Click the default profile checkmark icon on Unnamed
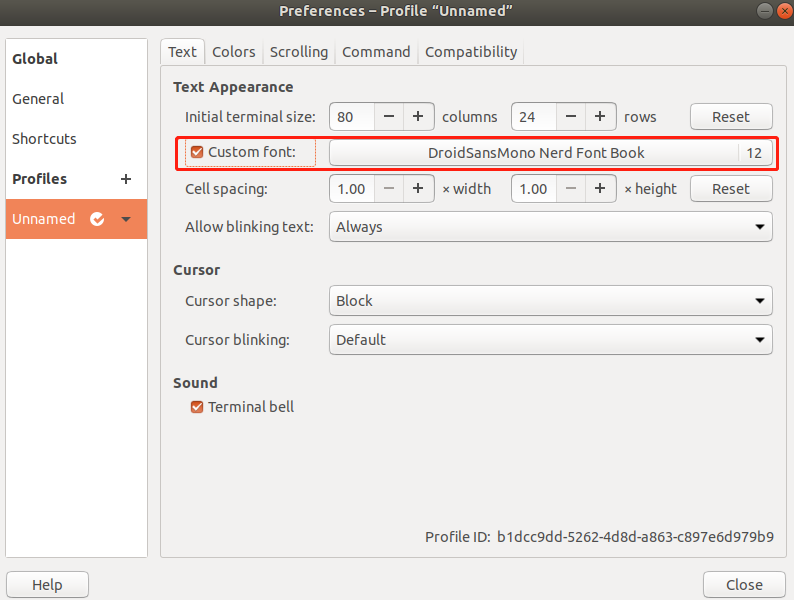Screen dimensions: 794x600 pyautogui.click(x=97, y=219)
